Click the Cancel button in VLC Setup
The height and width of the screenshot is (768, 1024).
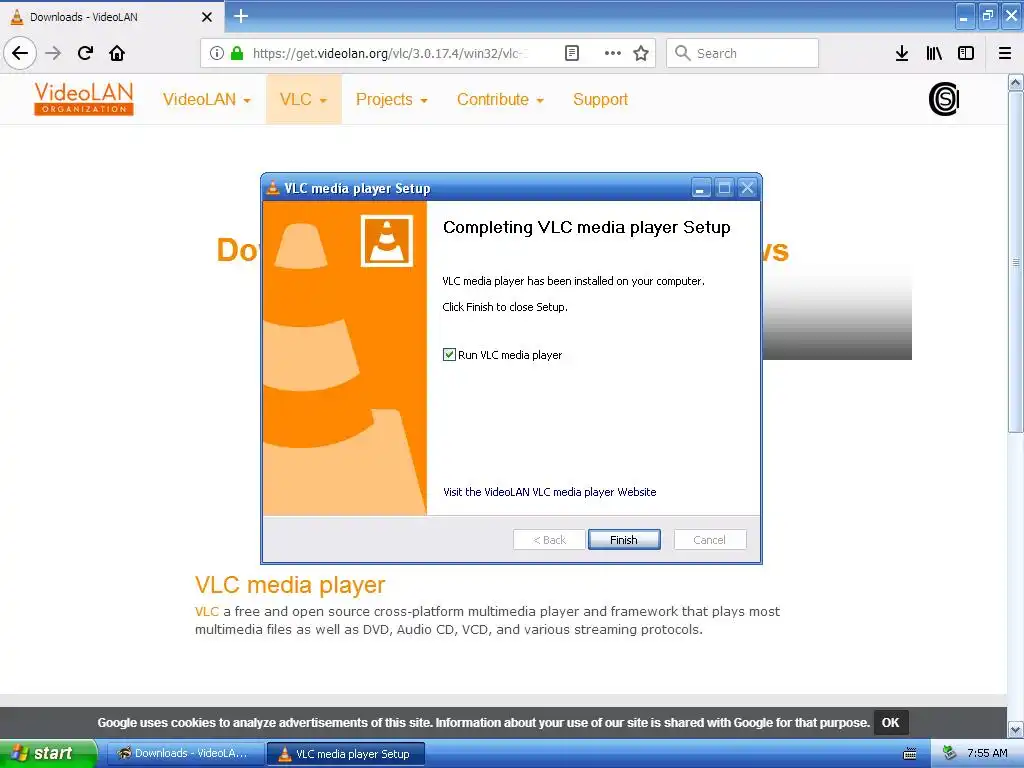pos(709,539)
